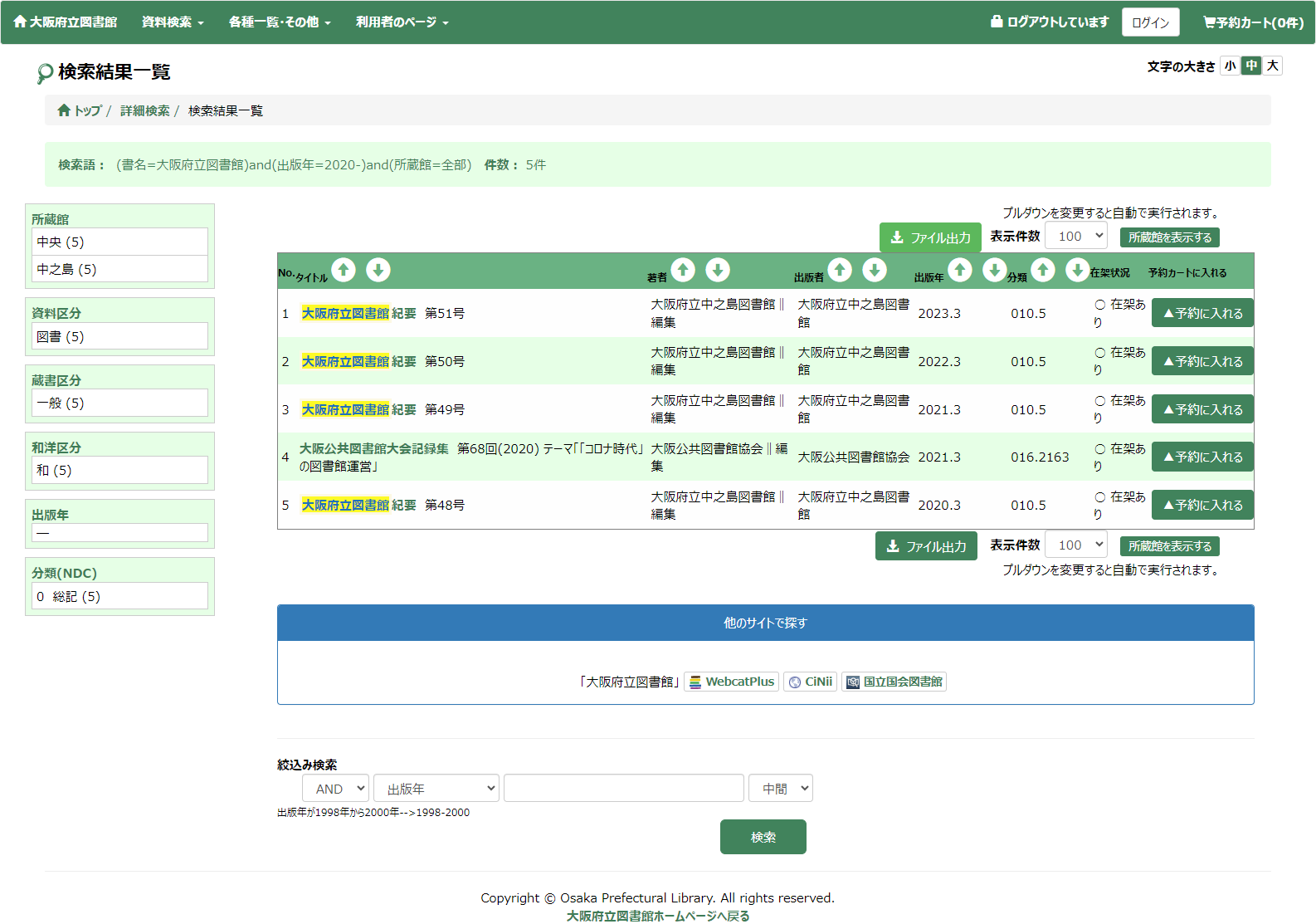Sort publication year ascending arrow

[960, 270]
